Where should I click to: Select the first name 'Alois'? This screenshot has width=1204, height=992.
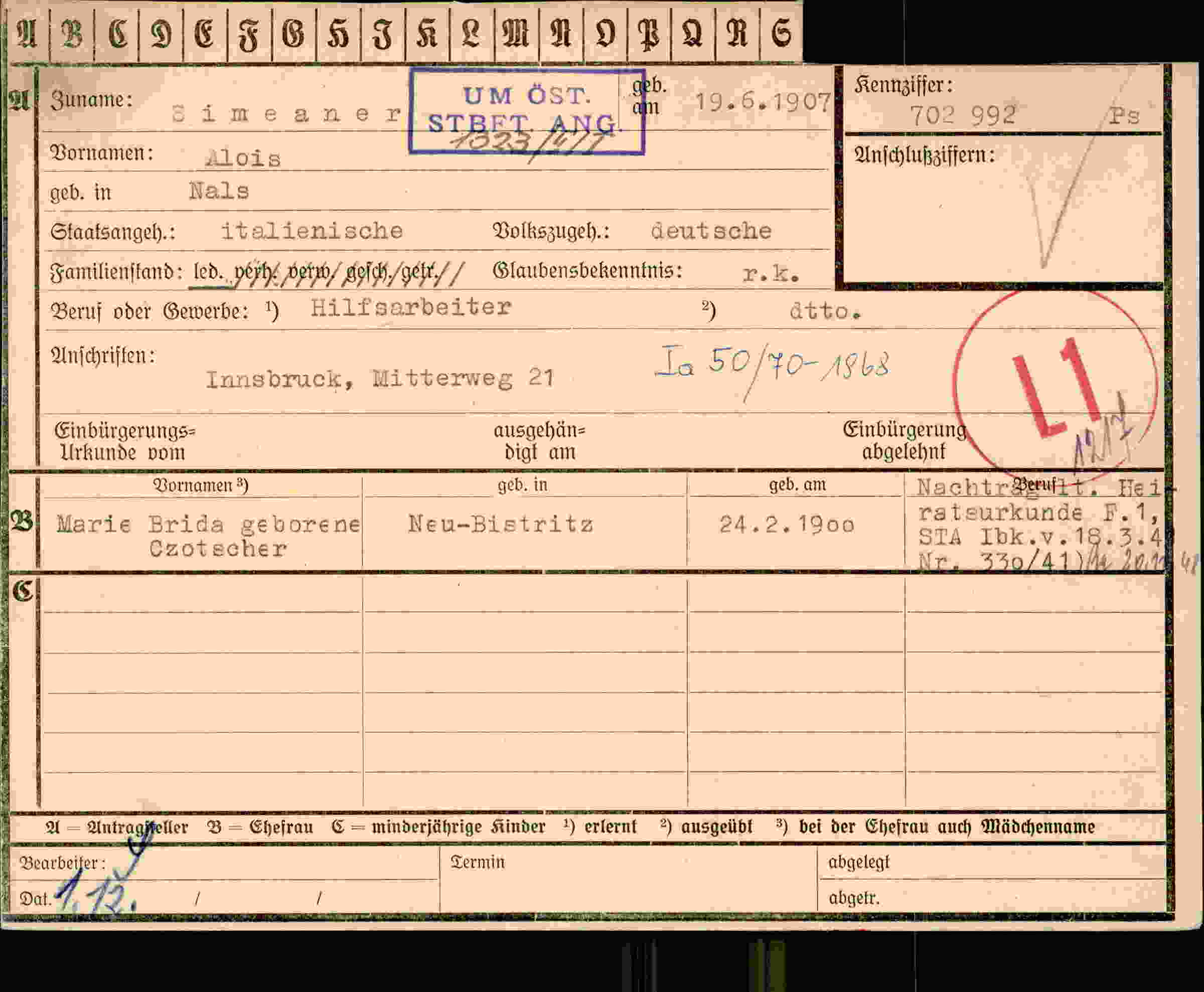(x=243, y=157)
